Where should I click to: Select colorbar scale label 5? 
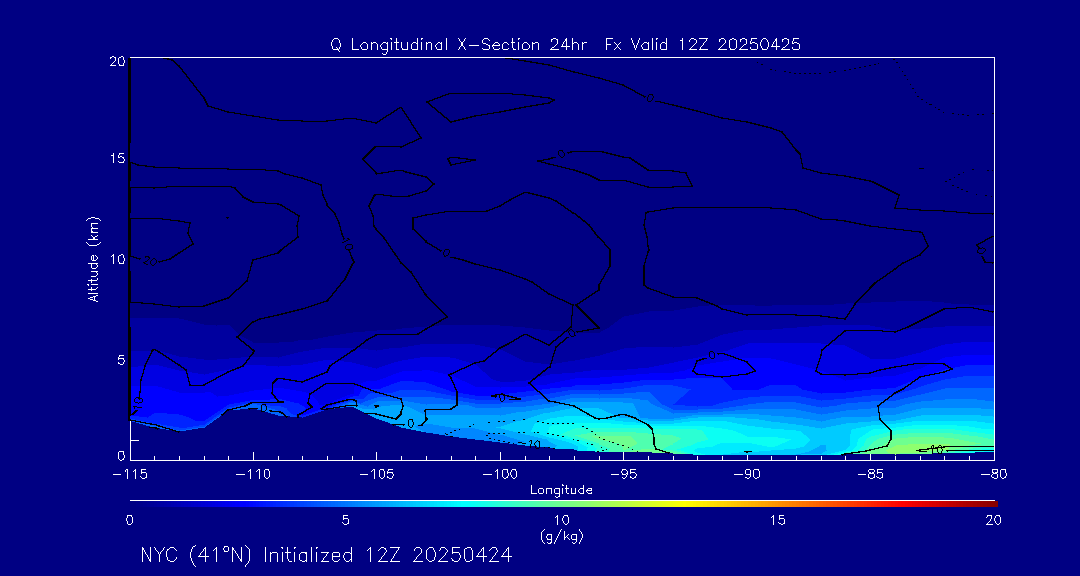point(346,520)
